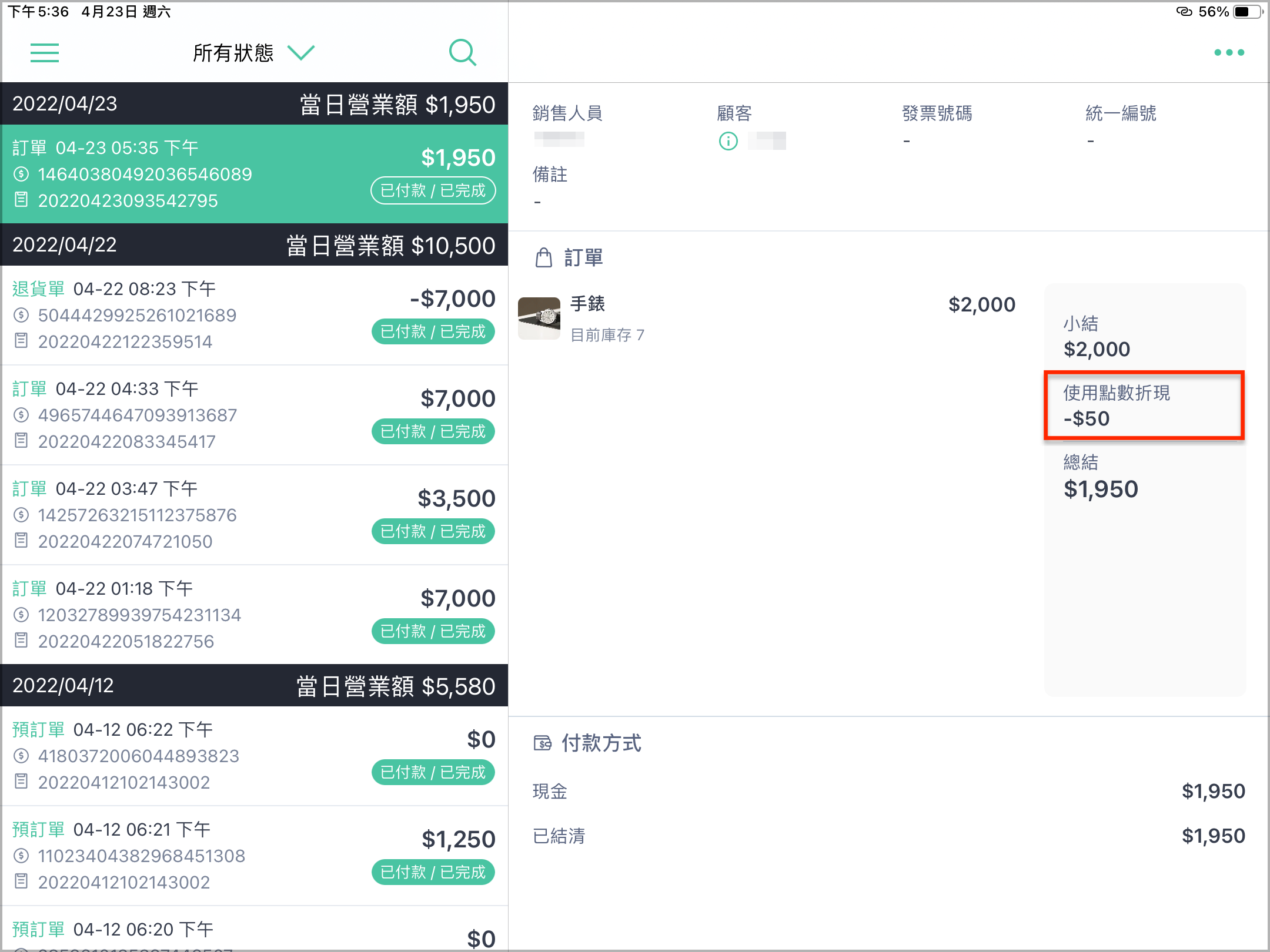Click 已付款 / 已完成 badge on $1,950 order
1270x952 pixels.
tap(433, 190)
